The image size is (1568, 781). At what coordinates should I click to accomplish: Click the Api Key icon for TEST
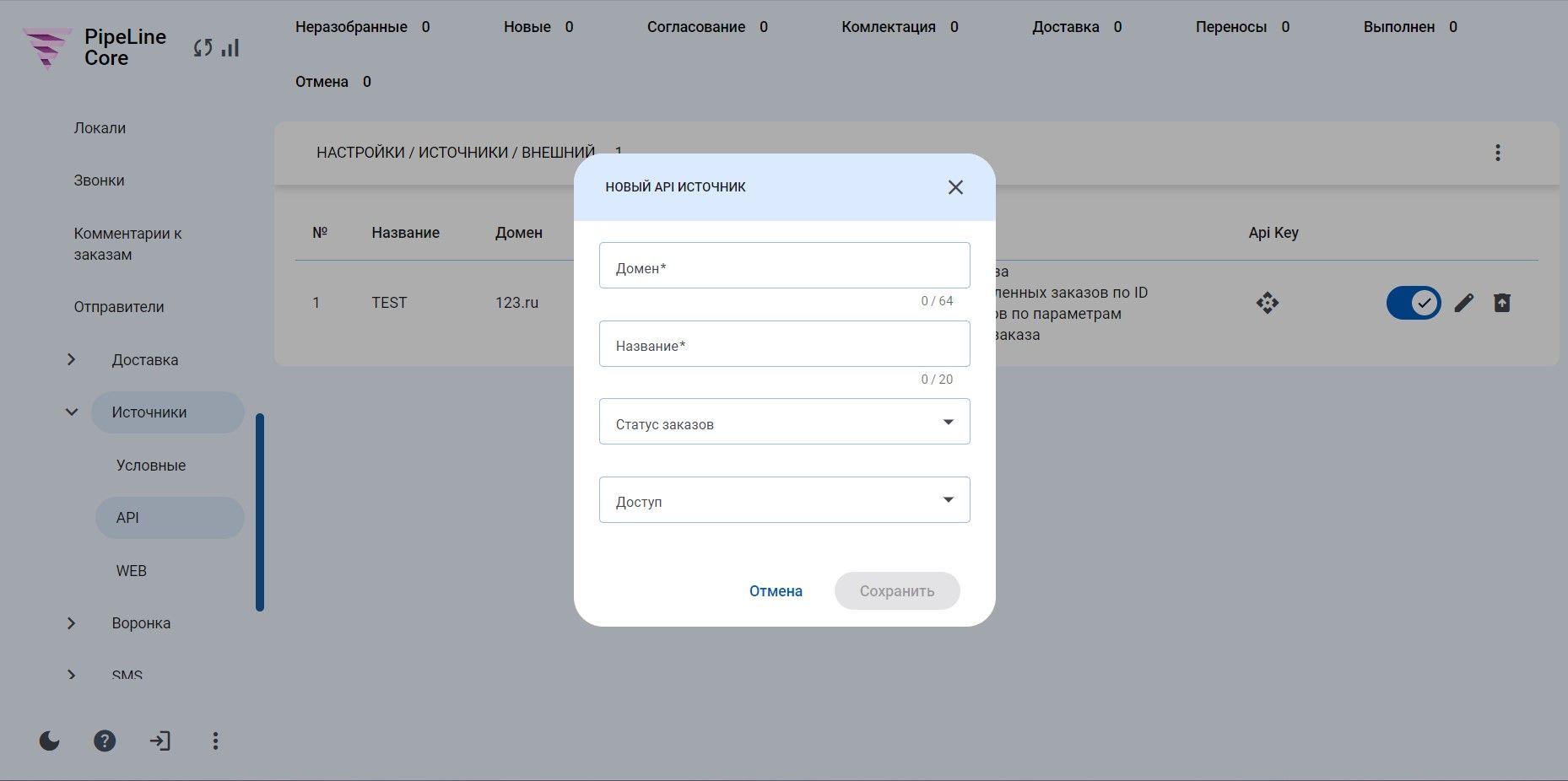click(x=1268, y=303)
